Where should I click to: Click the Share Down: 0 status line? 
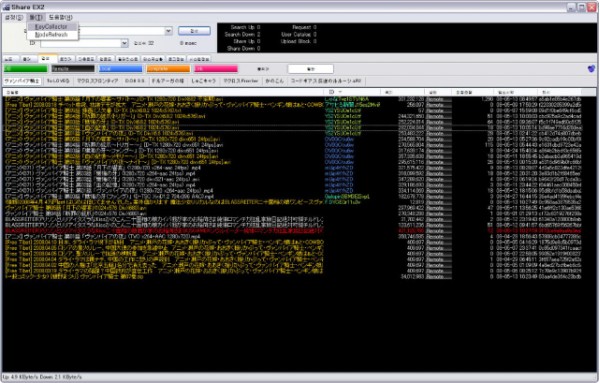coord(243,49)
